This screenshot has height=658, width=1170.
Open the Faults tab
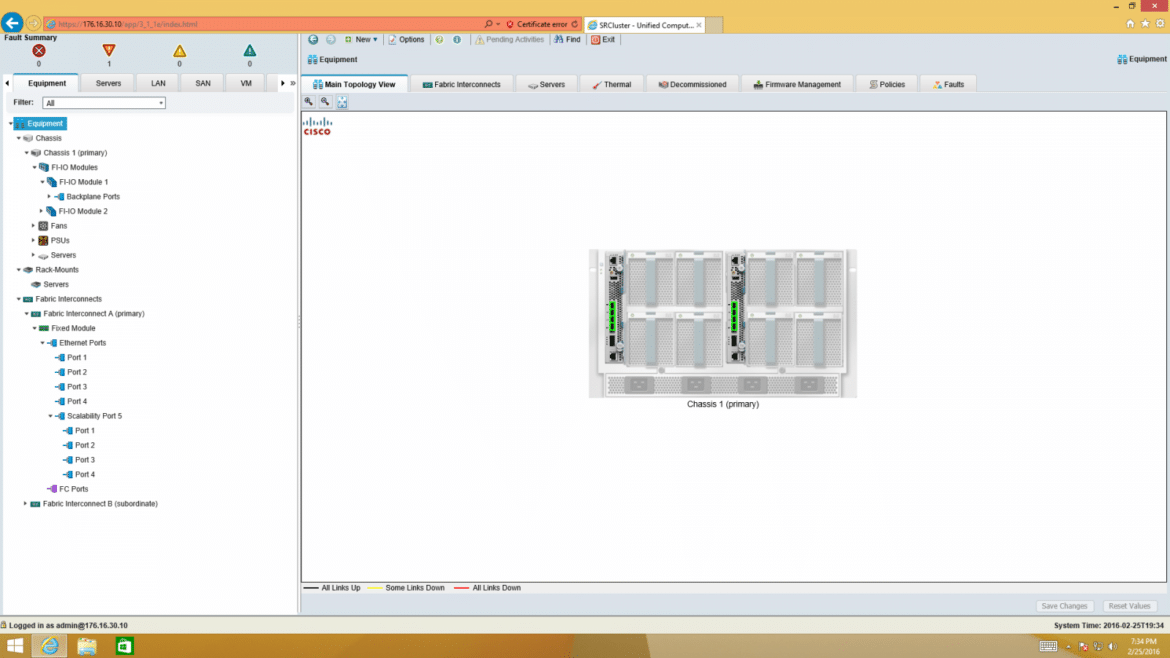coord(948,84)
